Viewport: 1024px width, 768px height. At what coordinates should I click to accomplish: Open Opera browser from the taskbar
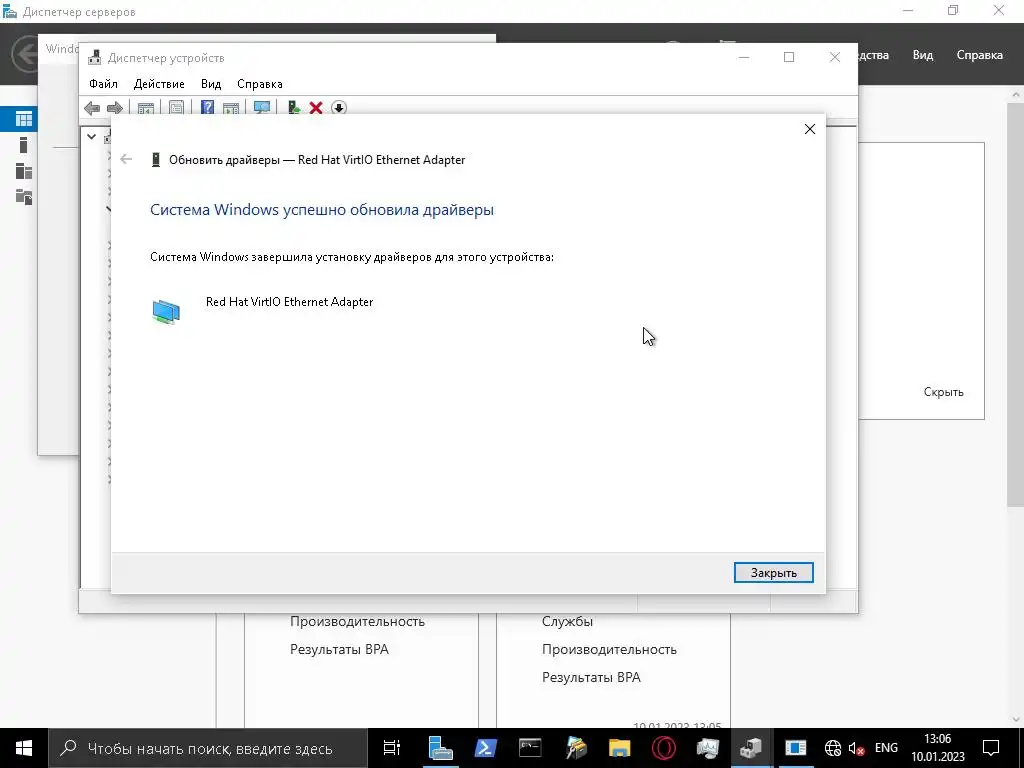coord(664,748)
